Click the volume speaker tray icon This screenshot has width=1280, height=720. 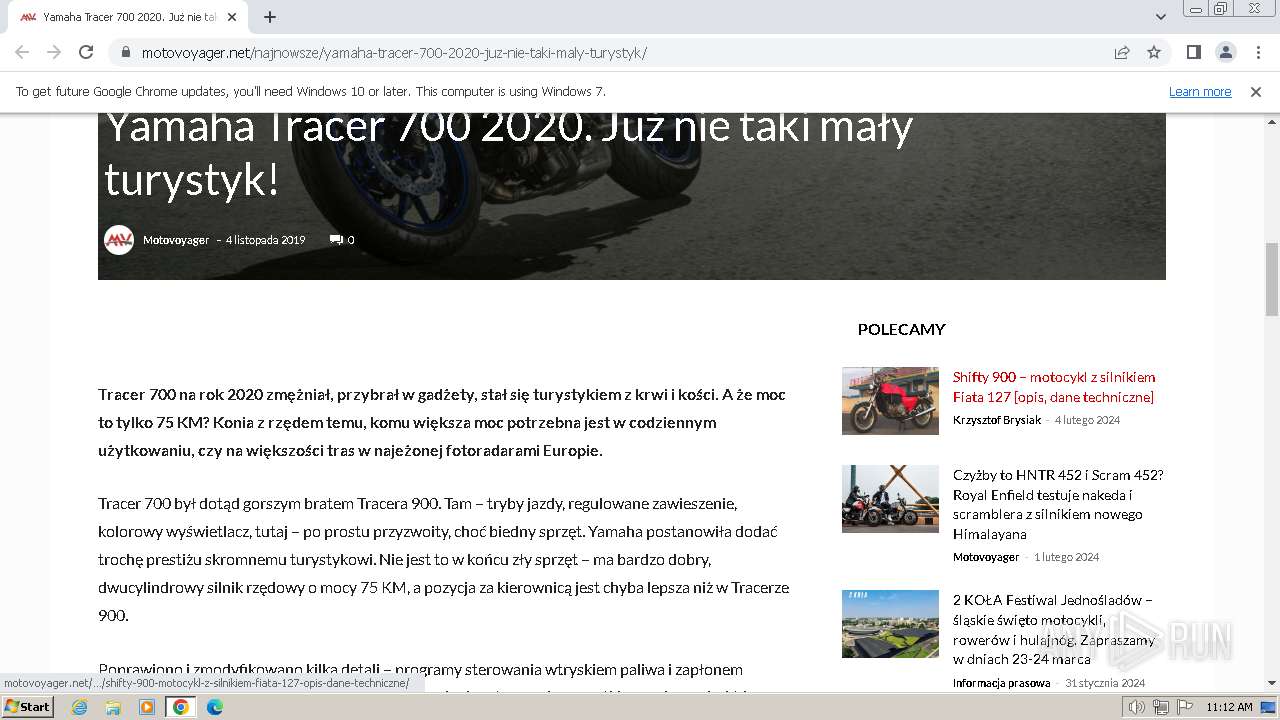click(x=1137, y=707)
